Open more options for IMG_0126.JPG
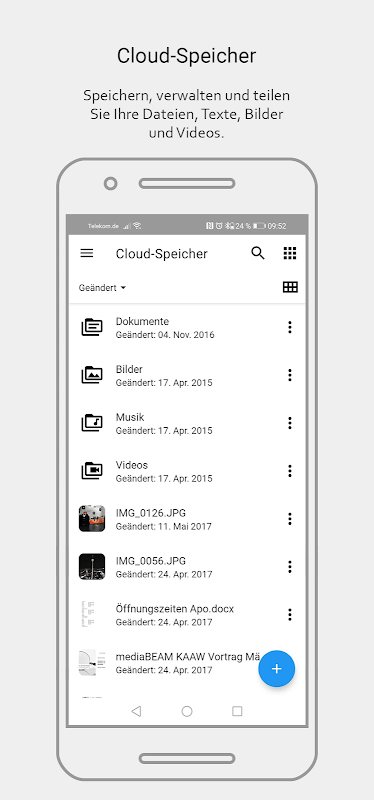The width and height of the screenshot is (374, 800). (x=290, y=519)
